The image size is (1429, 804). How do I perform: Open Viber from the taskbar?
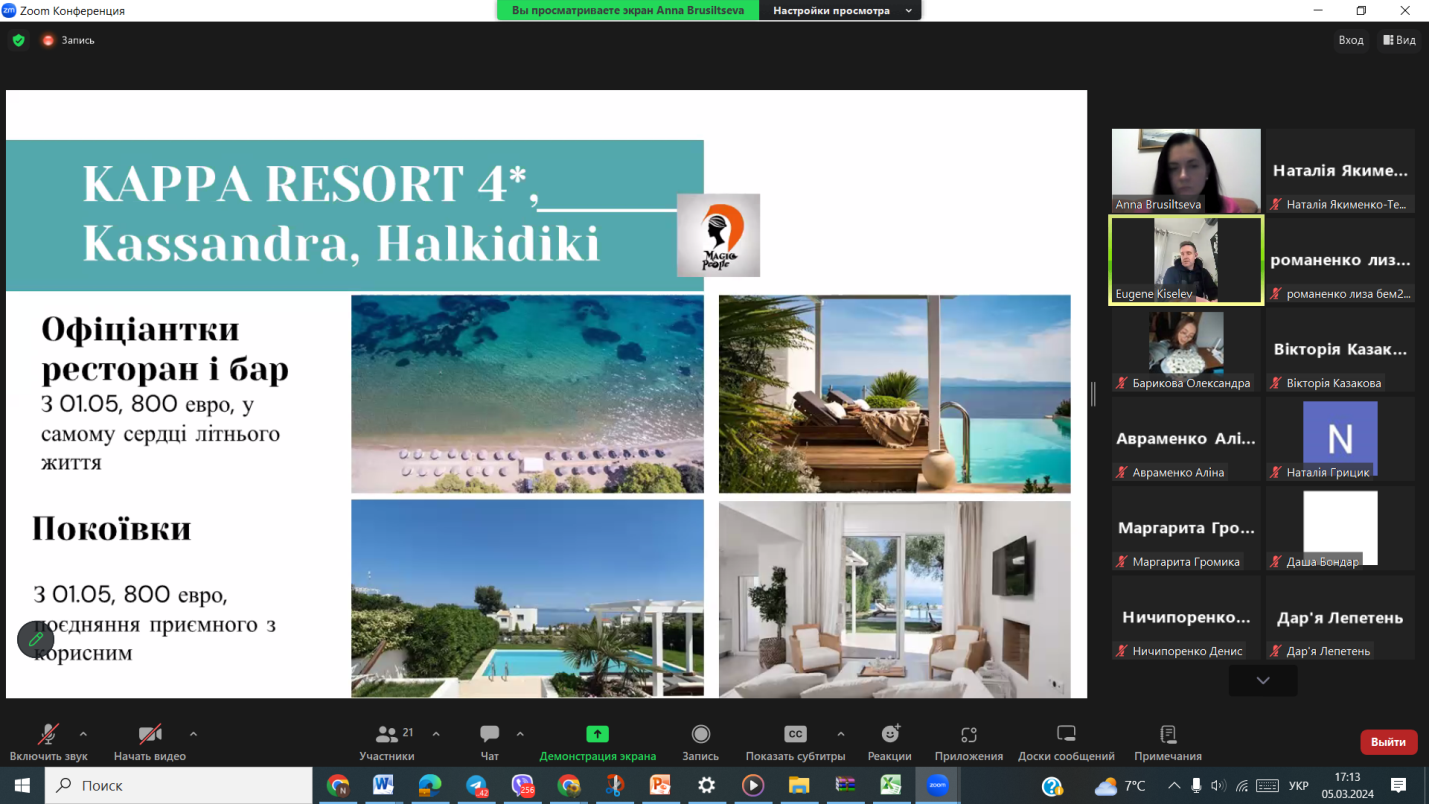(x=523, y=785)
